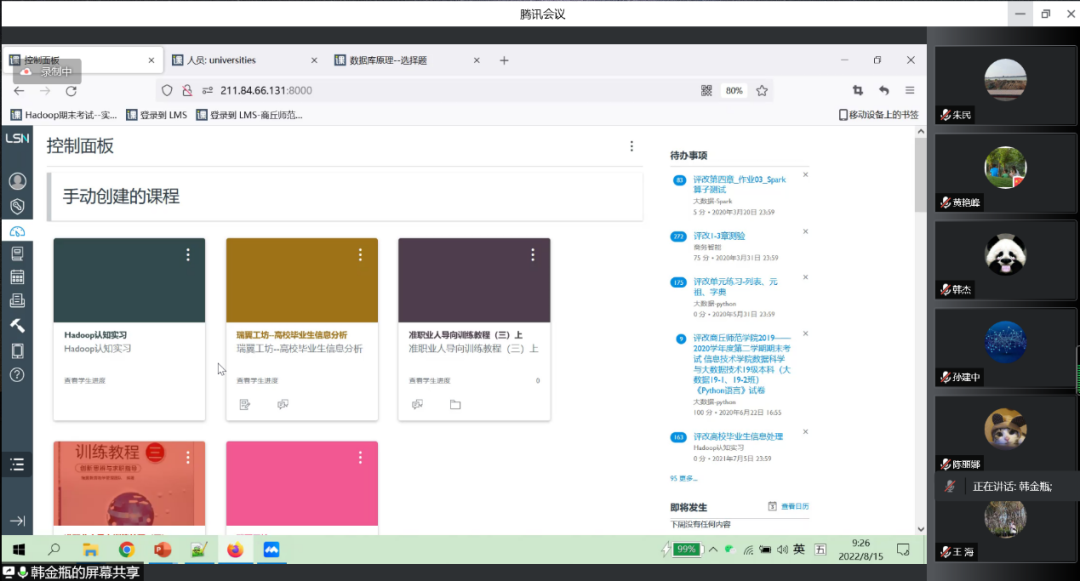Viewport: 1080px width, 581px height.
Task: Open the 准职业人导向训练教程（三）上 course link
Action: [466, 335]
